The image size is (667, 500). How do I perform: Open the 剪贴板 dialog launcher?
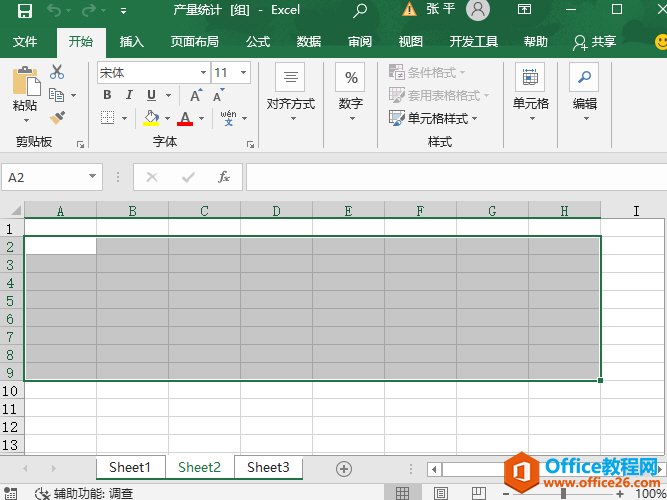(x=80, y=145)
